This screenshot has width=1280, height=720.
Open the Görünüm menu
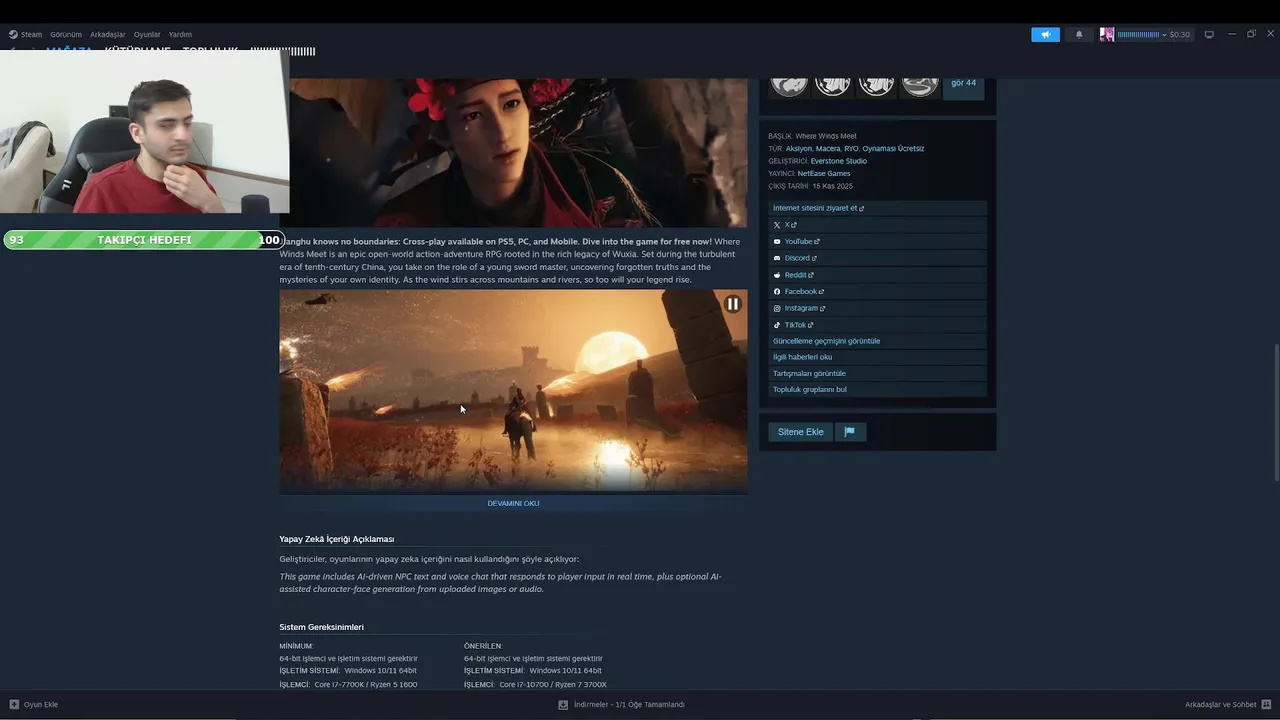coord(66,34)
